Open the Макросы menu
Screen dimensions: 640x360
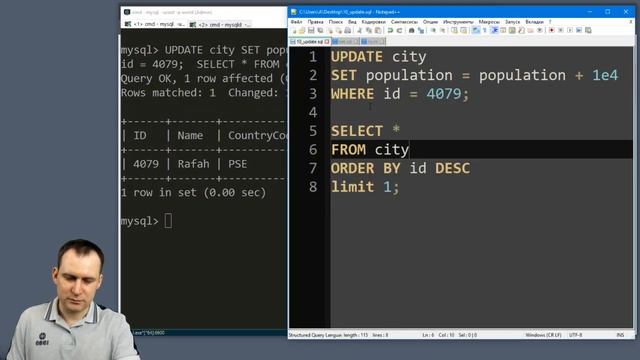pyautogui.click(x=489, y=22)
